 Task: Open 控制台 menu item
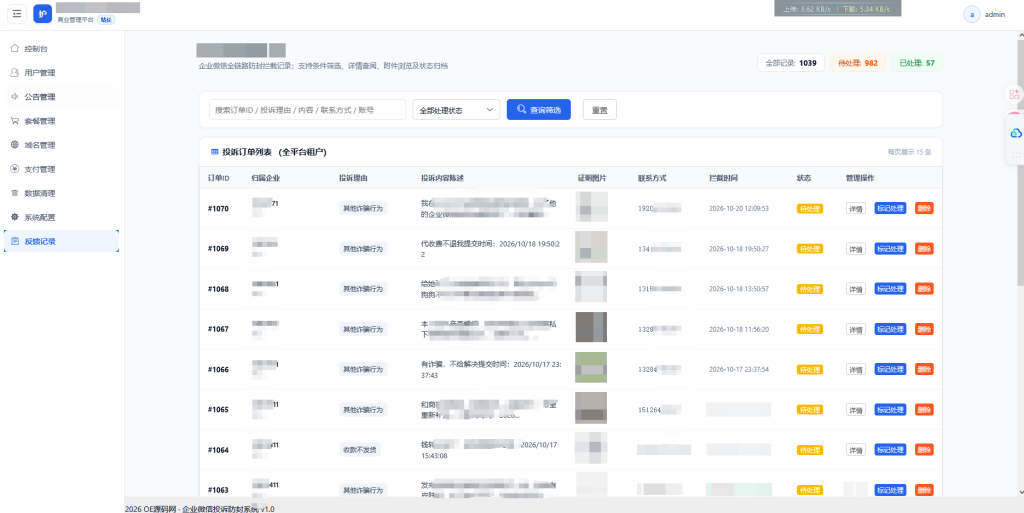coord(61,48)
